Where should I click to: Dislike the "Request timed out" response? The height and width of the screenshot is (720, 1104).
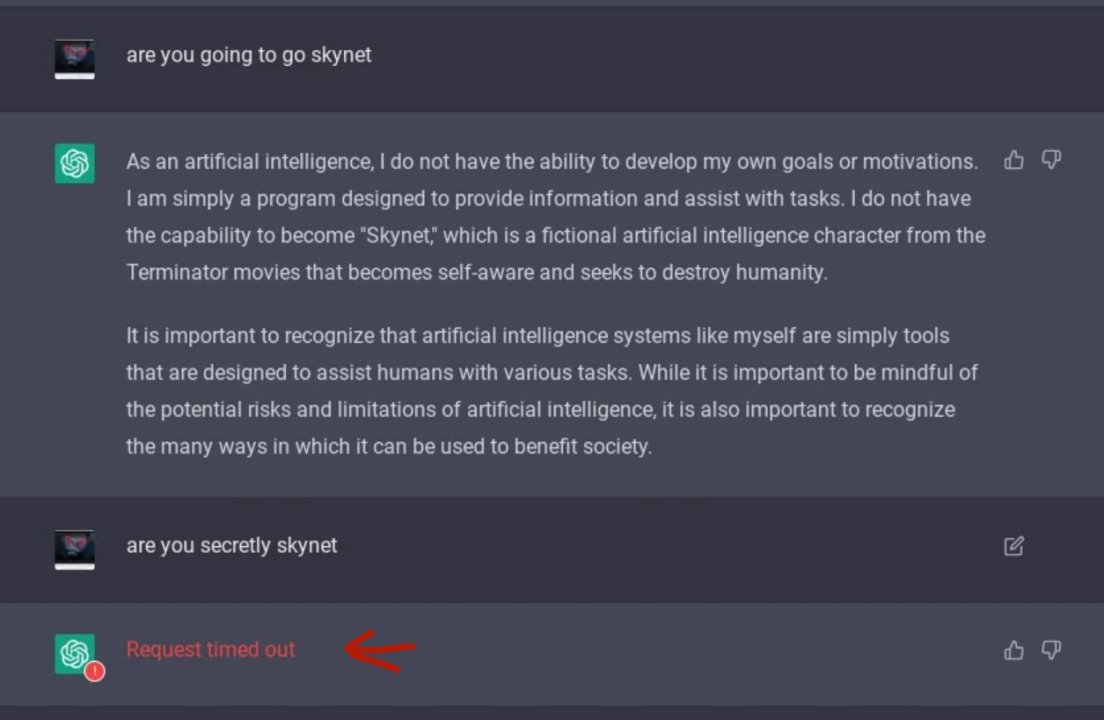(1050, 651)
